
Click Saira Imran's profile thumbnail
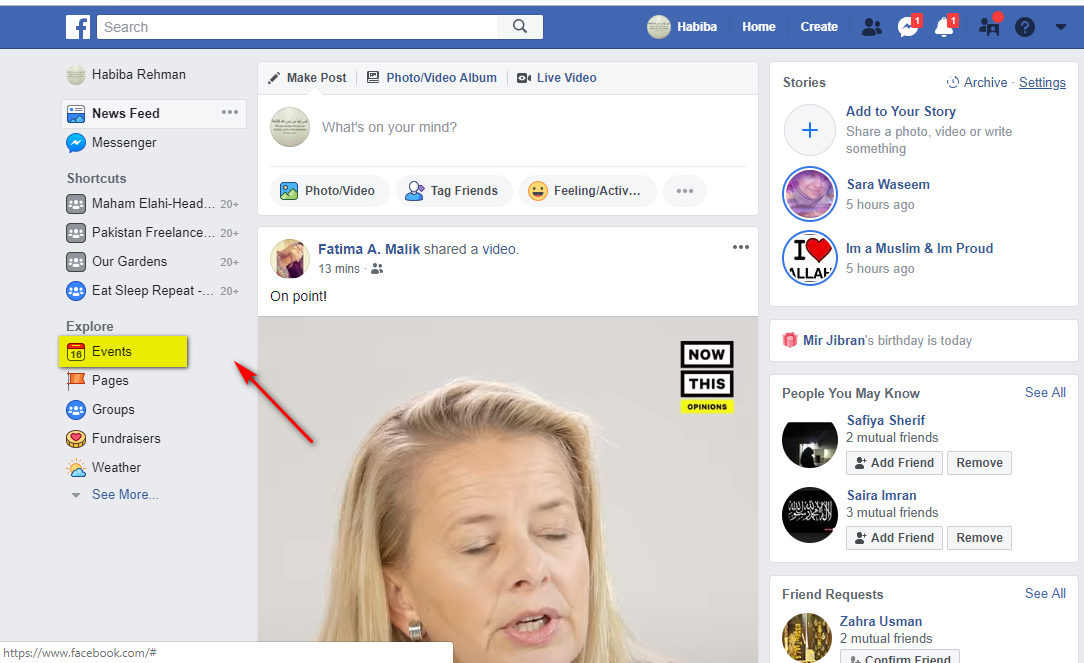point(810,515)
